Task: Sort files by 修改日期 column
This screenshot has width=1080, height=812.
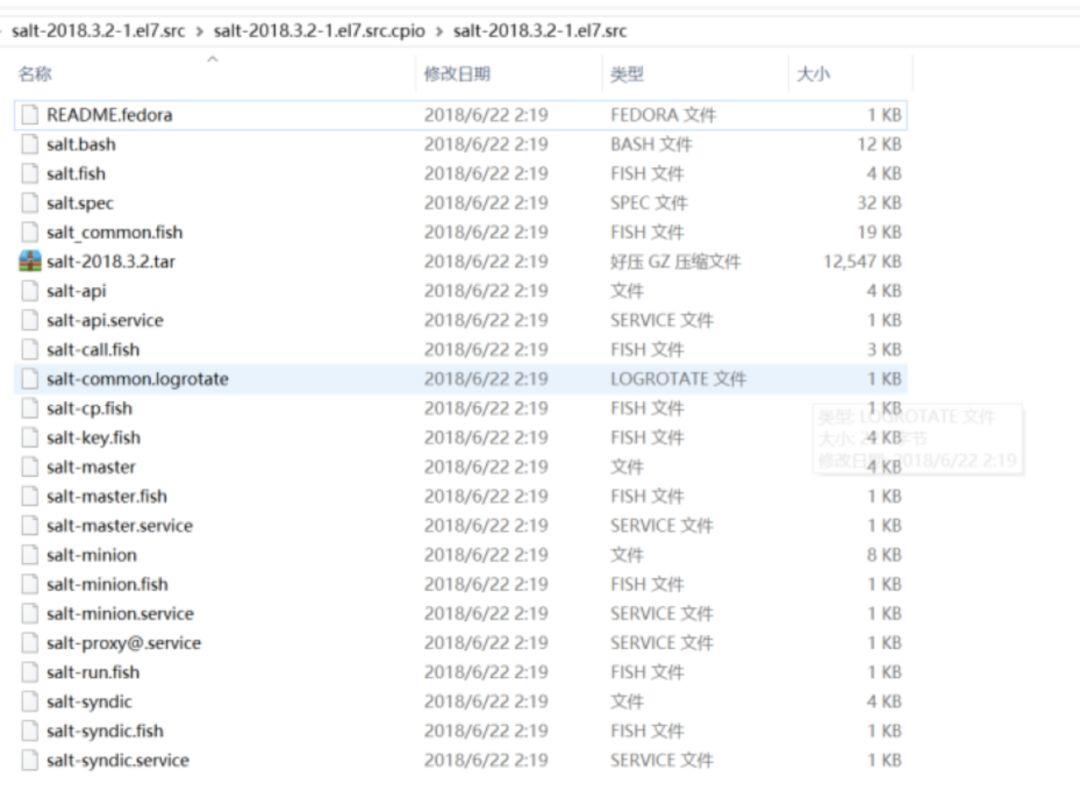Action: click(457, 74)
